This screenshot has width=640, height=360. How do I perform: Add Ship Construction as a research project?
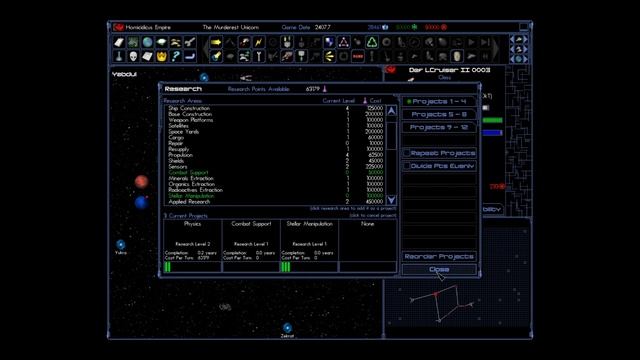[276, 108]
